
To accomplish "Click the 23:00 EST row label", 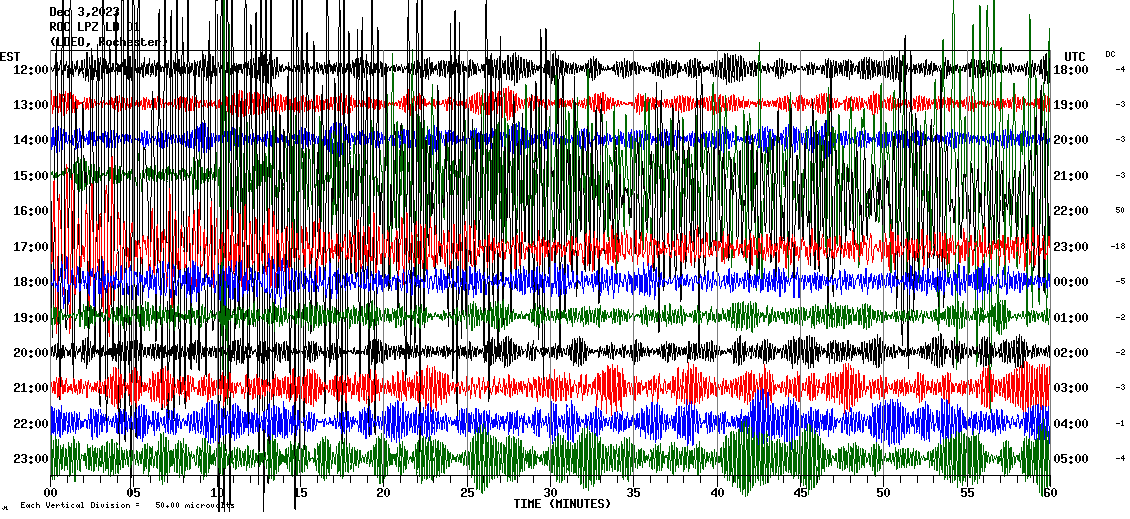I will pyautogui.click(x=31, y=459).
